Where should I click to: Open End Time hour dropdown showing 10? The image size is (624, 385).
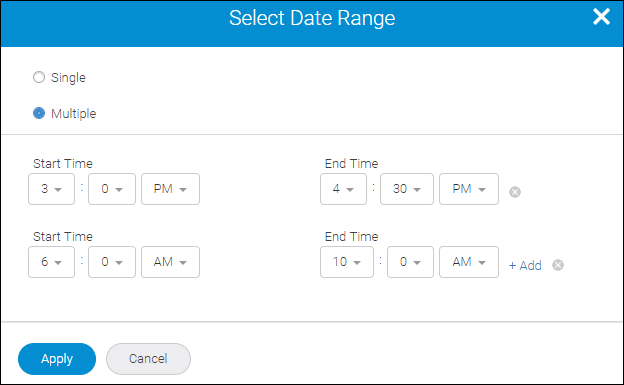click(347, 262)
